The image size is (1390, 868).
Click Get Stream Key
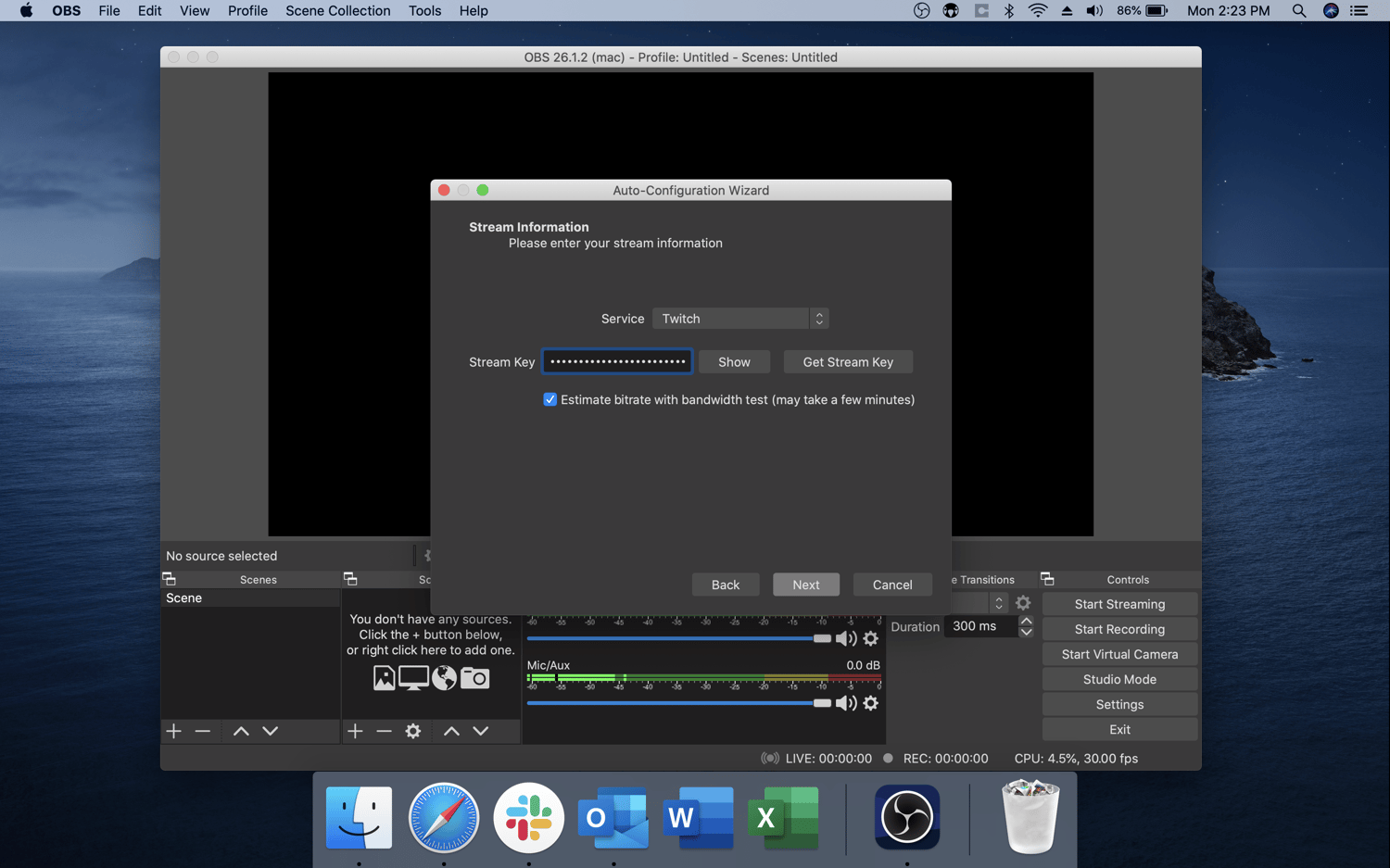pyautogui.click(x=848, y=361)
